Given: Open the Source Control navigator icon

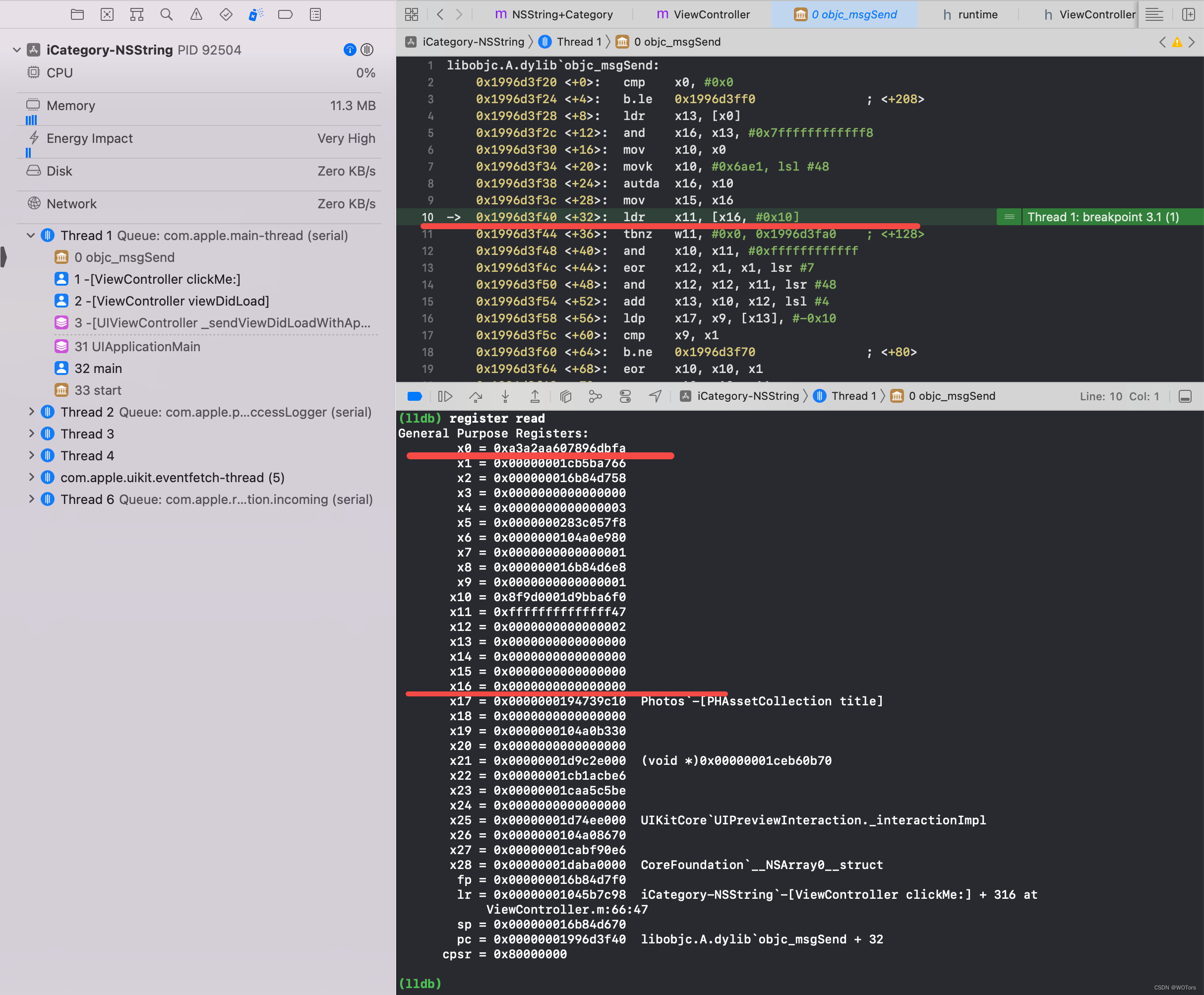Looking at the screenshot, I should click(107, 14).
